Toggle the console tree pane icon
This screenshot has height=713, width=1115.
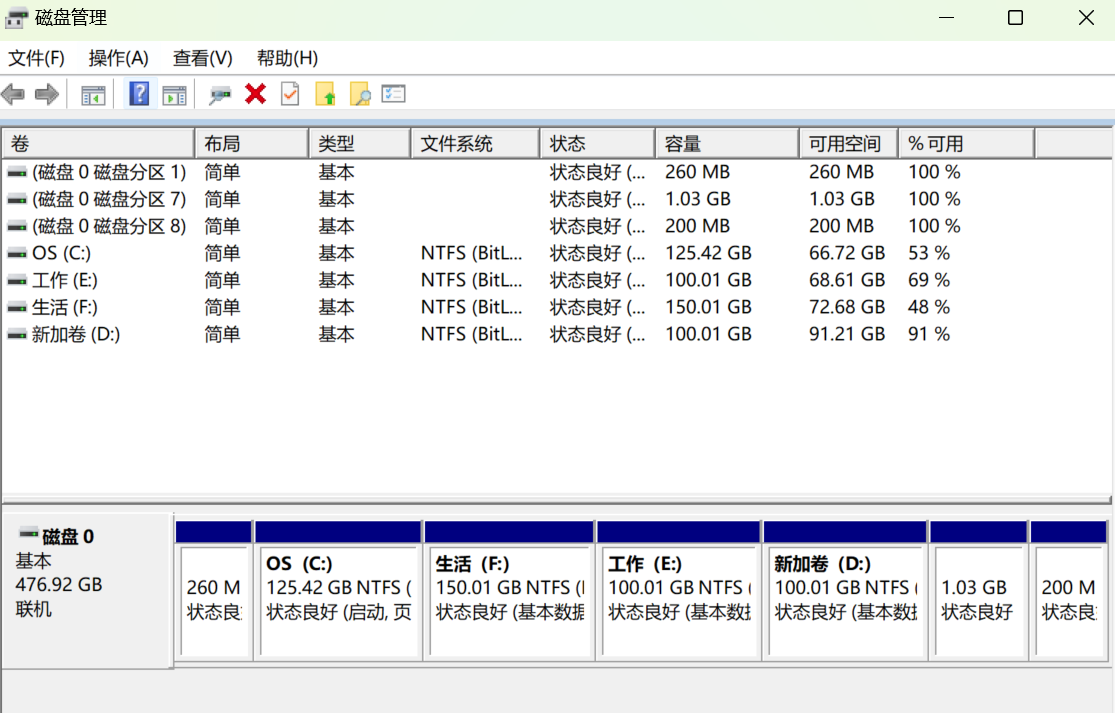point(93,95)
